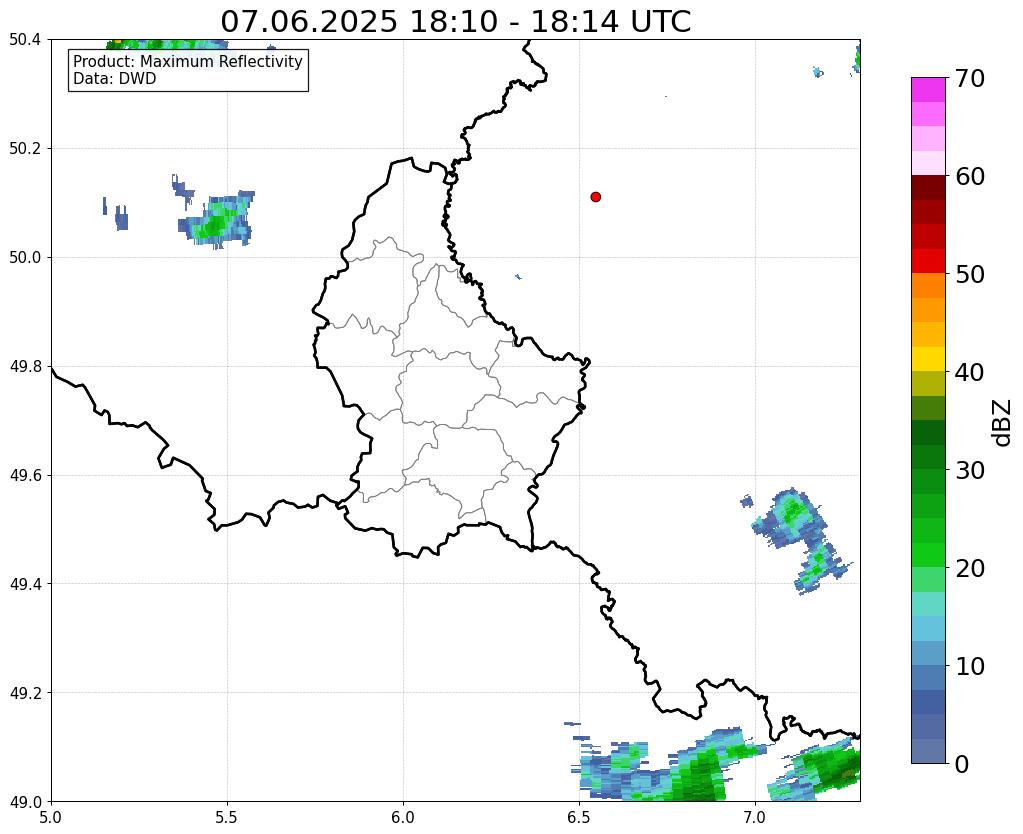Click the colorbar tick label 50
This screenshot has height=834, width=1023.
970,274
